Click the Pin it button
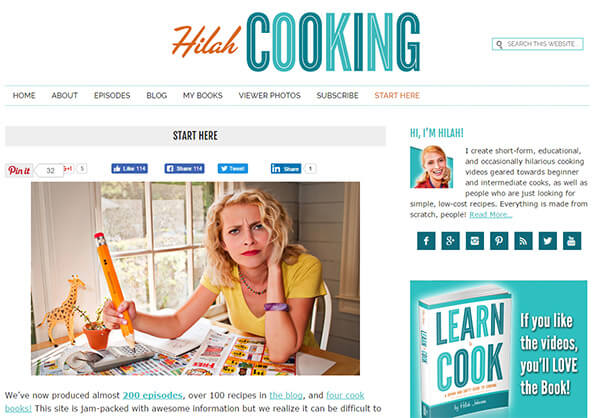600x418 pixels. coord(19,170)
